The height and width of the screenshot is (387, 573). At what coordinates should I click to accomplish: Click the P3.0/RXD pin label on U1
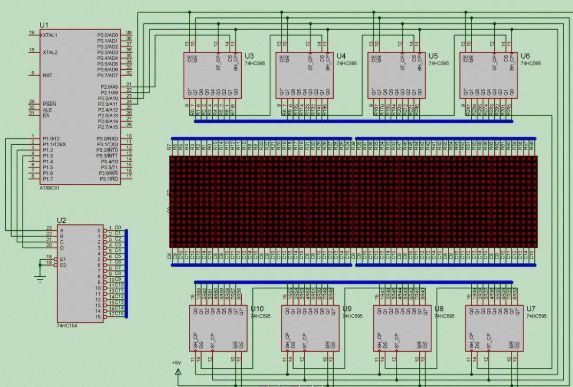point(107,139)
